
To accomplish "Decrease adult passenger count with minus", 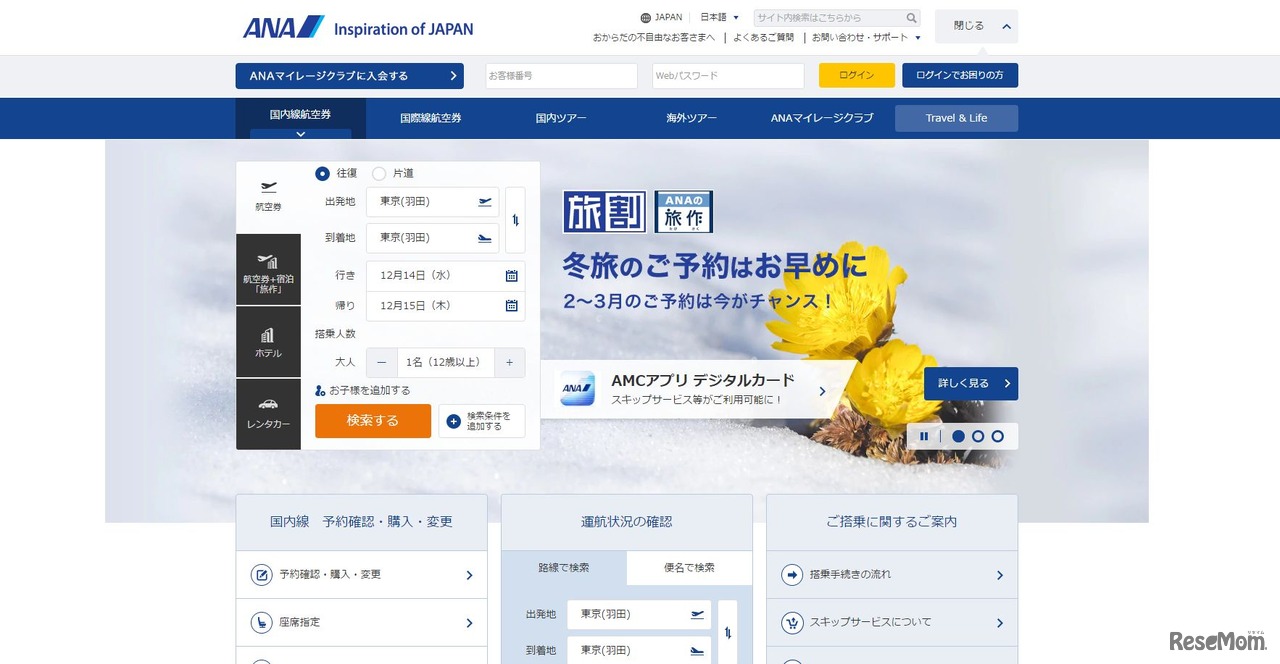I will 381,362.
